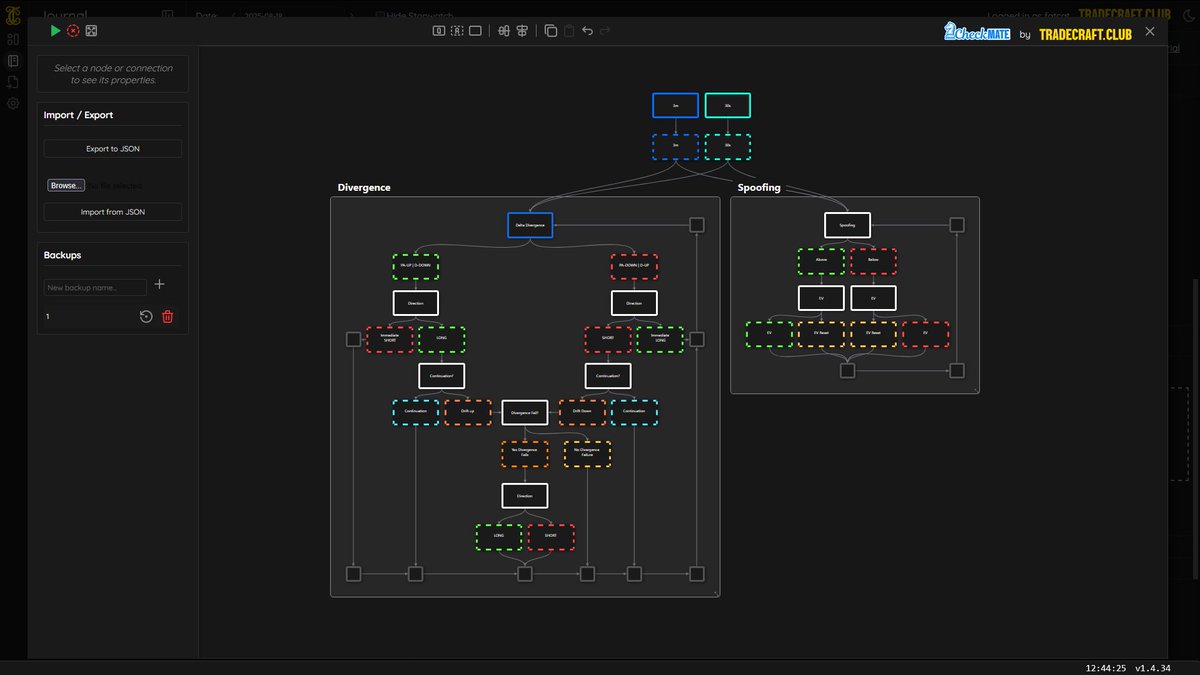Viewport: 1200px width, 675px height.
Task: Click the Browse file button
Action: click(x=66, y=185)
